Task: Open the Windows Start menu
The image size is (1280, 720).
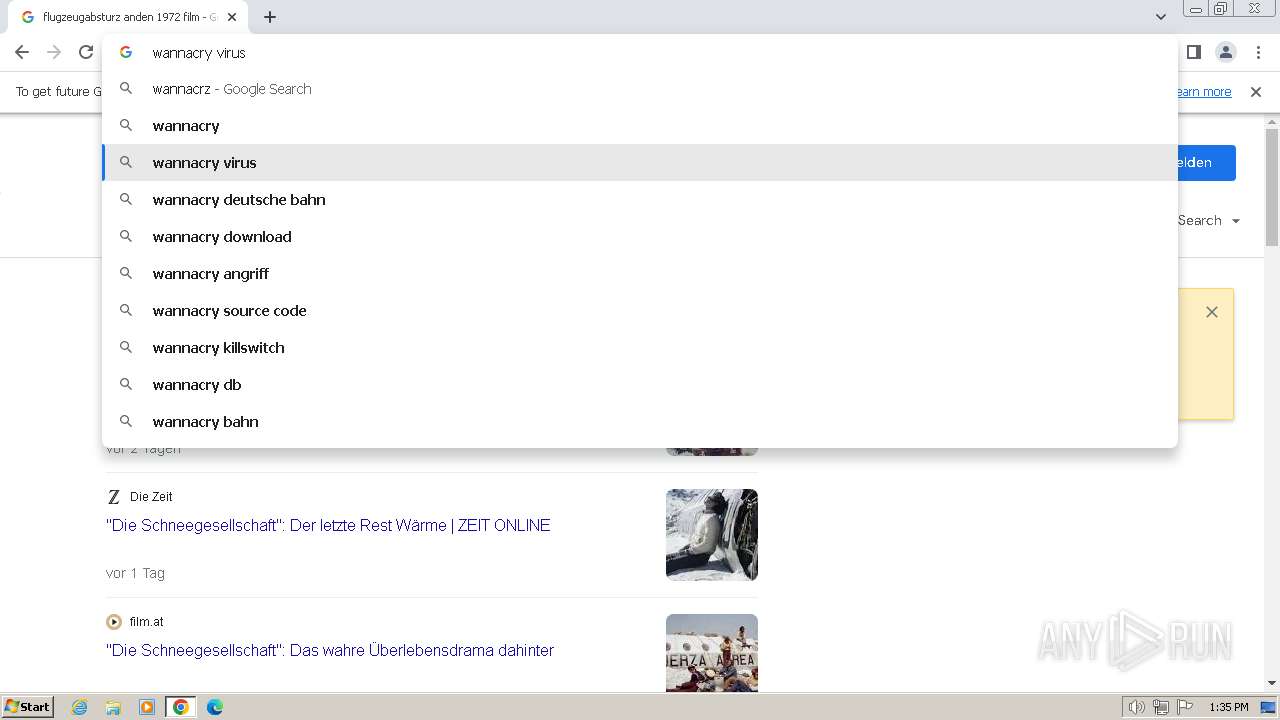Action: click(x=27, y=707)
